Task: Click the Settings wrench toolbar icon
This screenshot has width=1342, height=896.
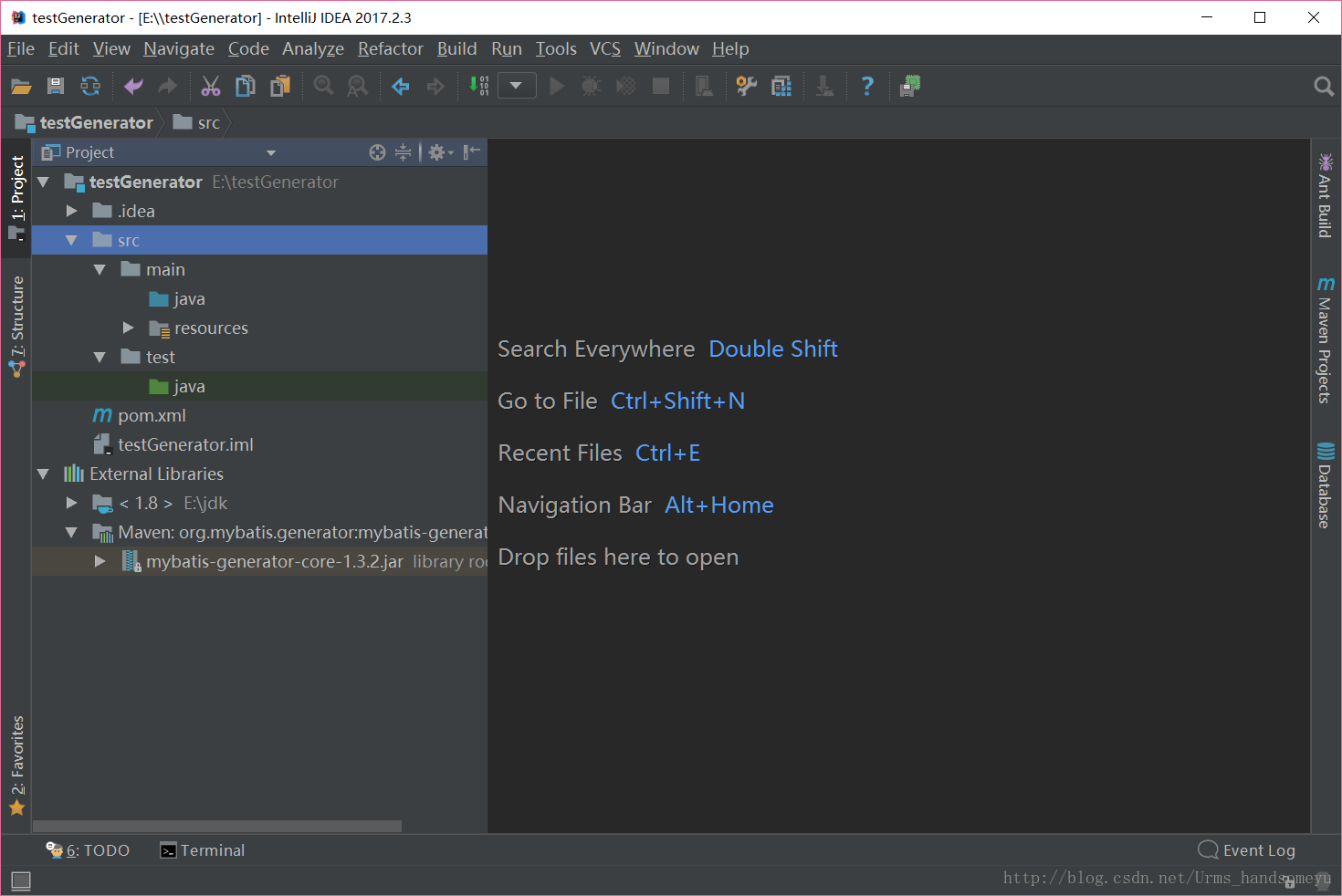Action: (x=747, y=86)
